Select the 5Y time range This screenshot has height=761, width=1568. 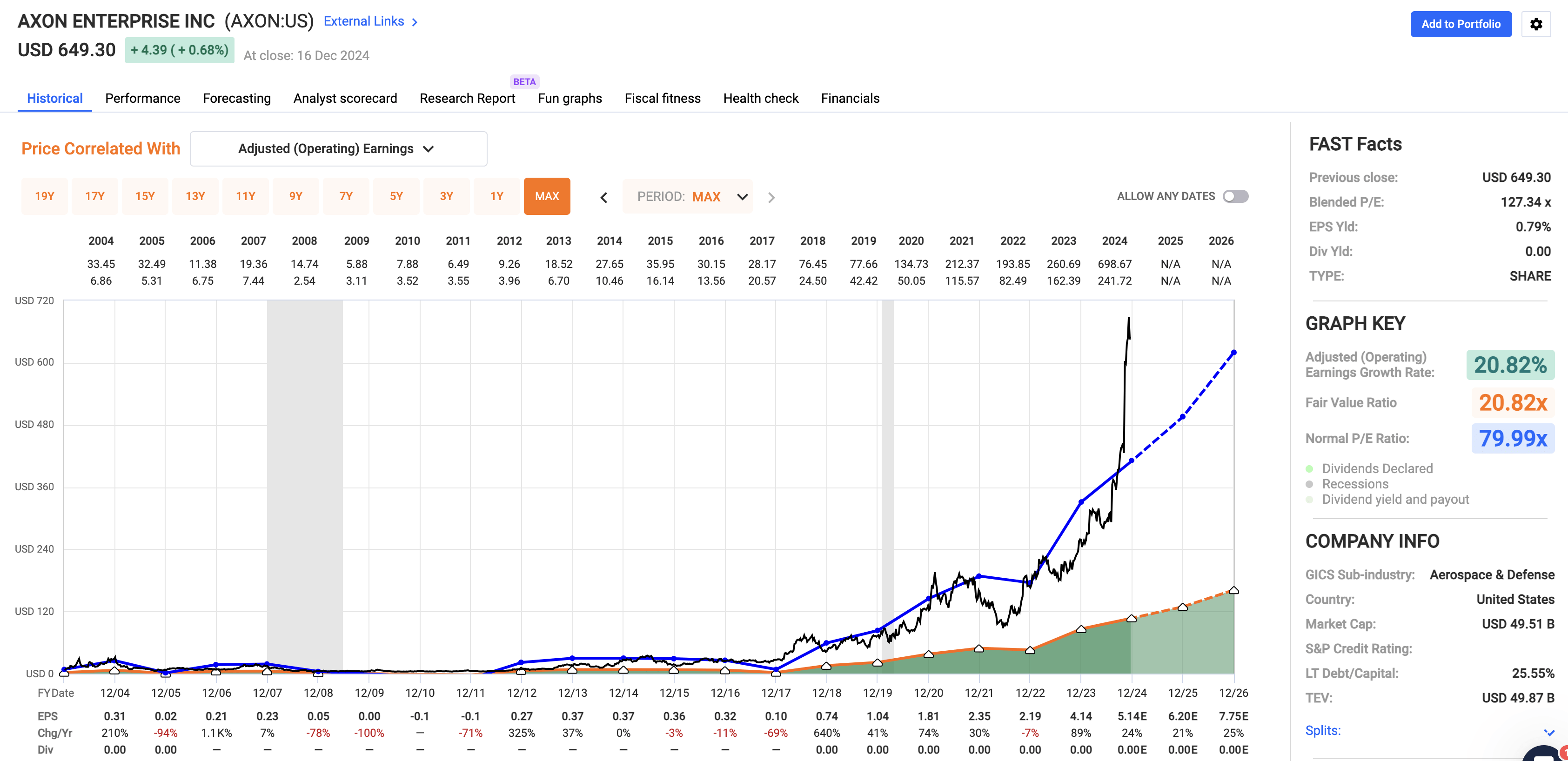click(x=396, y=196)
